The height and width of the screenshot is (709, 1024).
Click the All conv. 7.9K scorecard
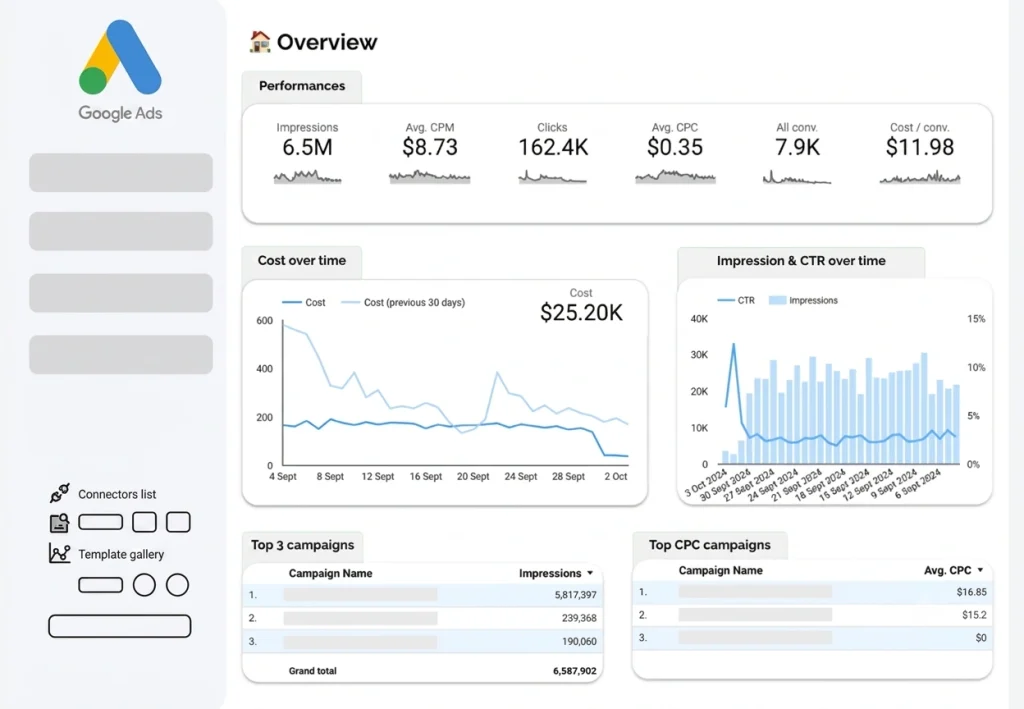coord(797,153)
